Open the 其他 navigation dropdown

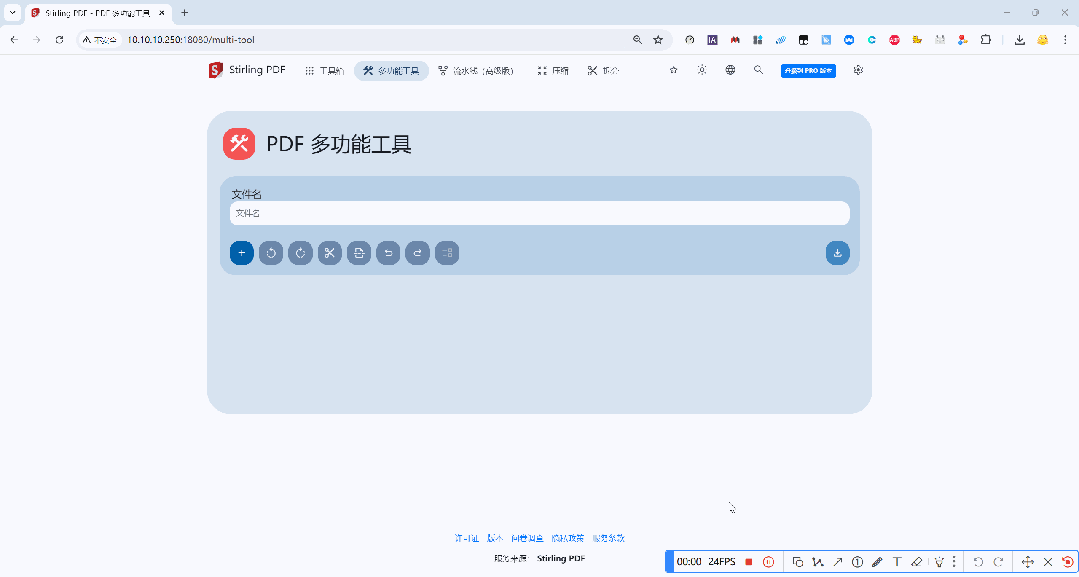pyautogui.click(x=602, y=70)
